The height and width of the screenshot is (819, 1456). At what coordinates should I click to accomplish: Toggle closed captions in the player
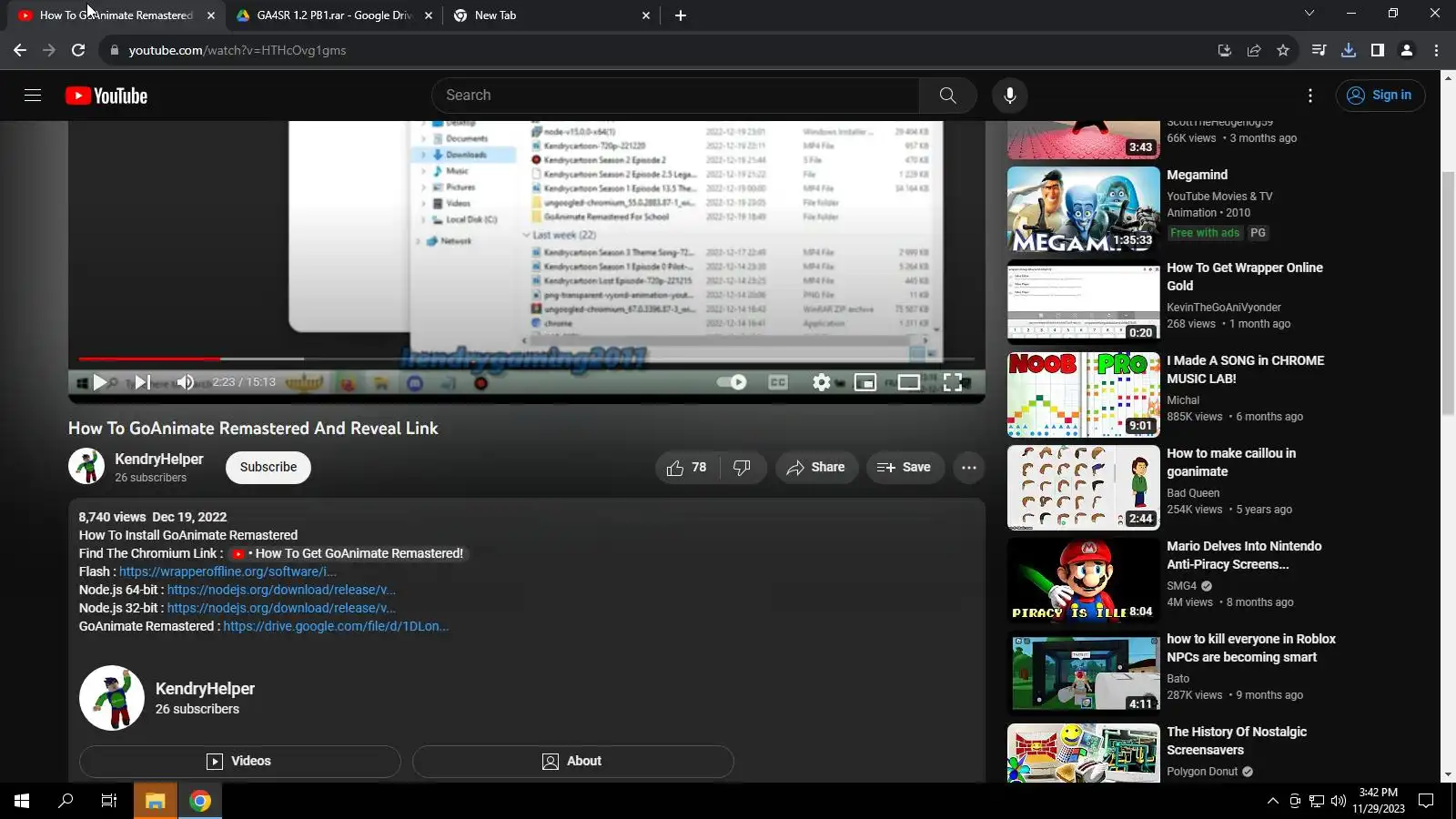pos(778,382)
